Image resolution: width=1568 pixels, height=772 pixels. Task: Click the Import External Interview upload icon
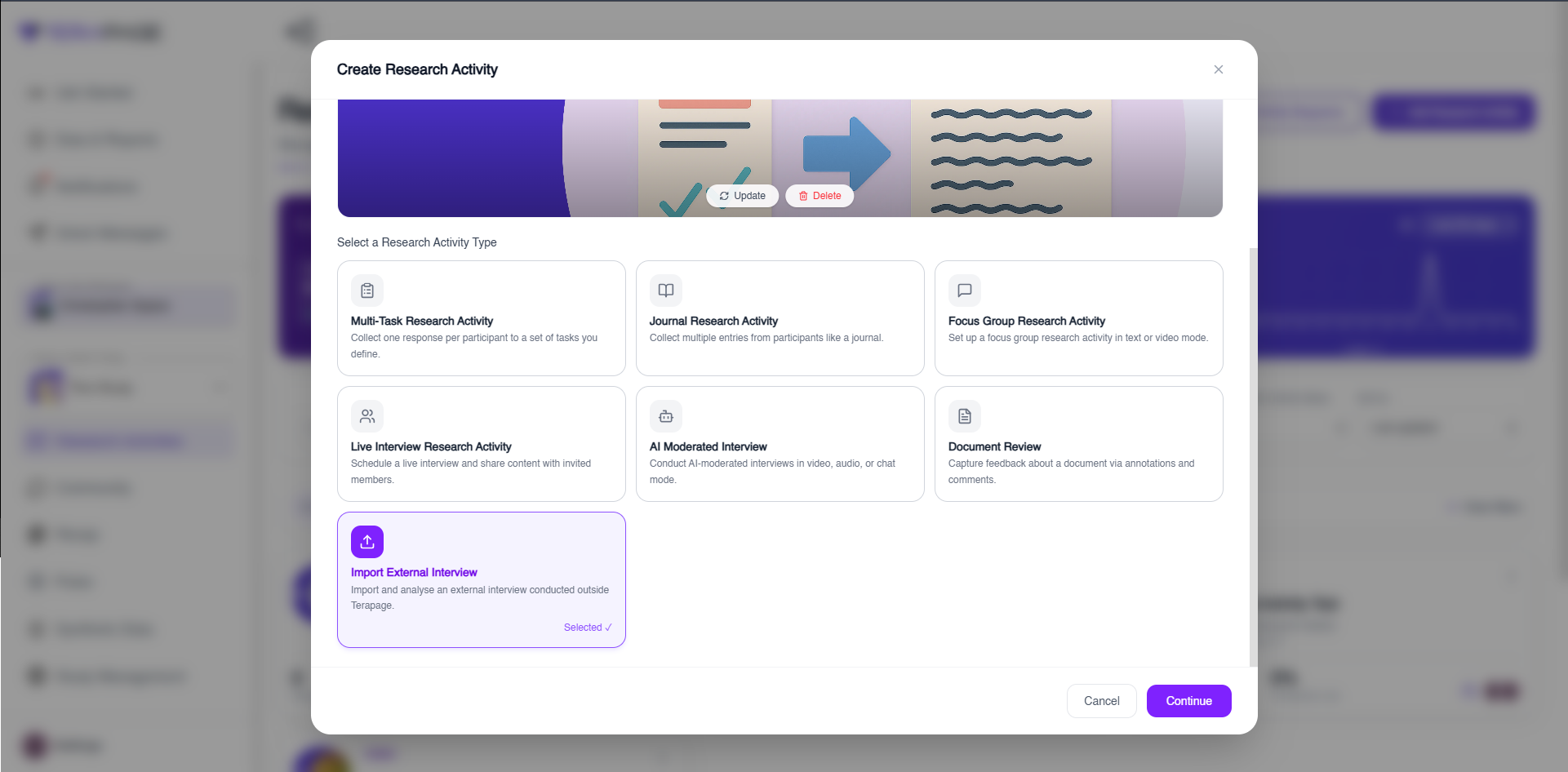367,542
